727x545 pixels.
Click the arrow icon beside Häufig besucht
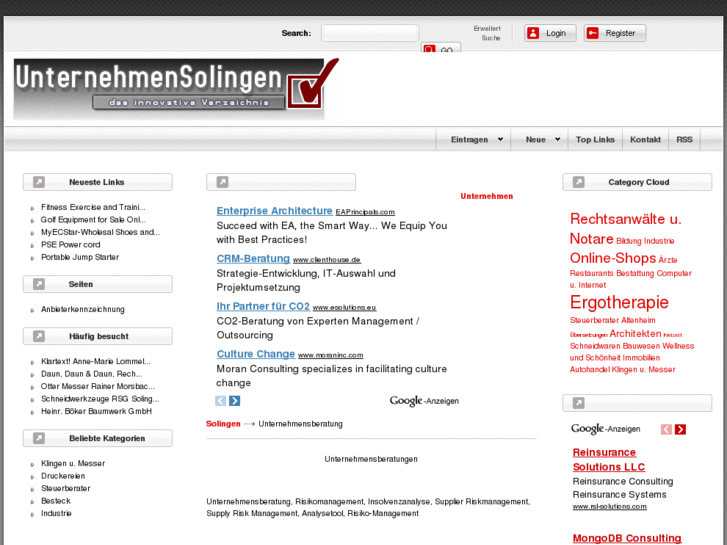point(39,336)
